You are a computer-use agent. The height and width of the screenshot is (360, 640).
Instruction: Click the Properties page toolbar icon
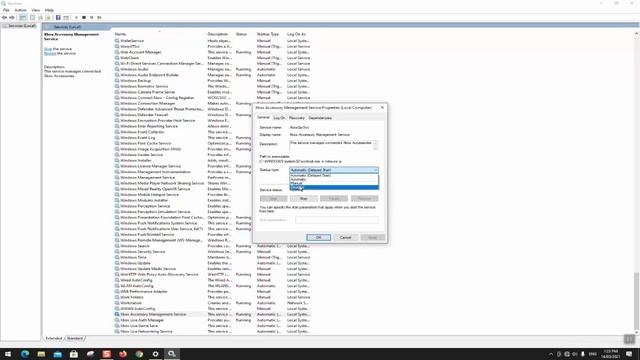point(32,18)
